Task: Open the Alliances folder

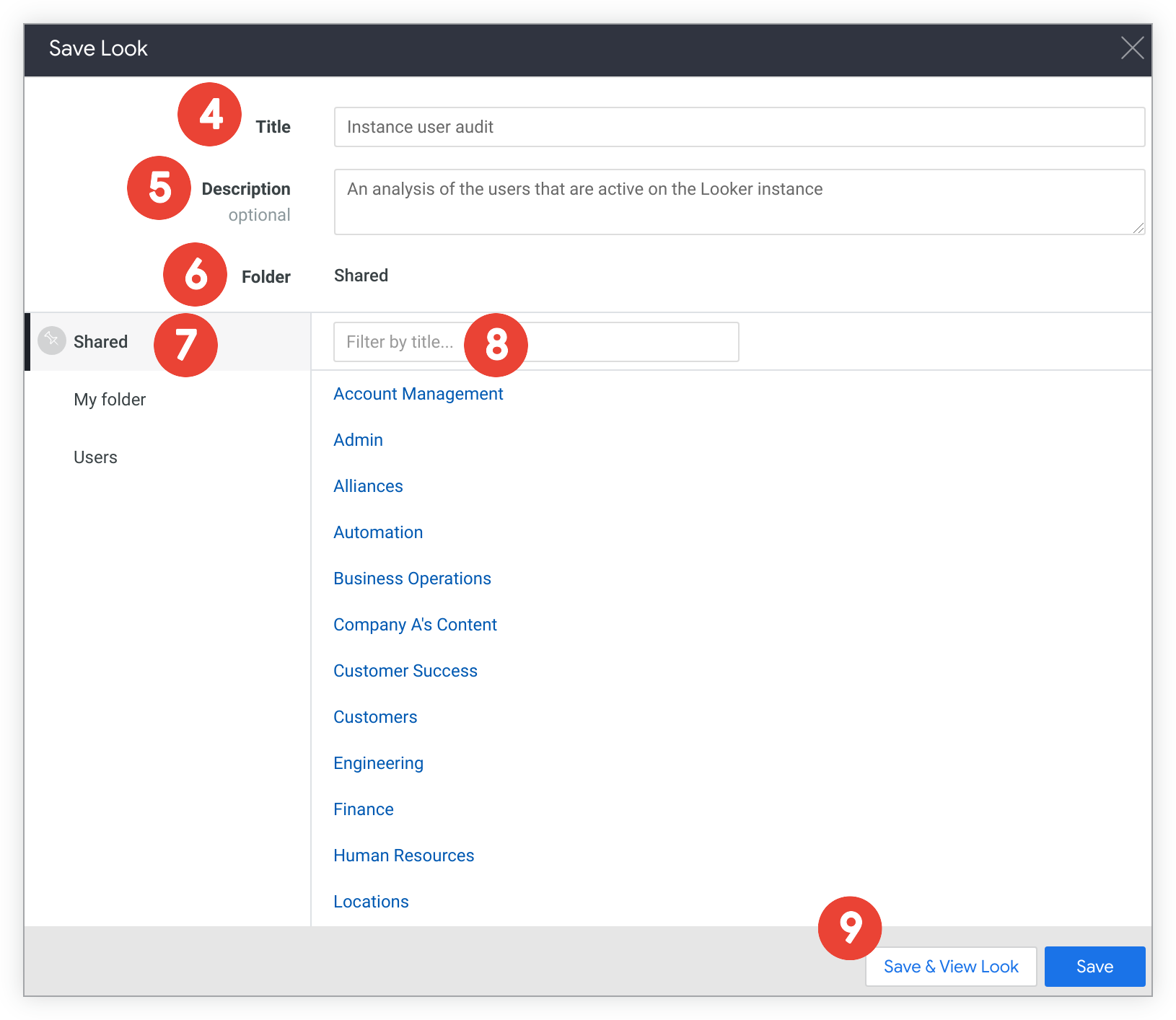Action: (368, 486)
